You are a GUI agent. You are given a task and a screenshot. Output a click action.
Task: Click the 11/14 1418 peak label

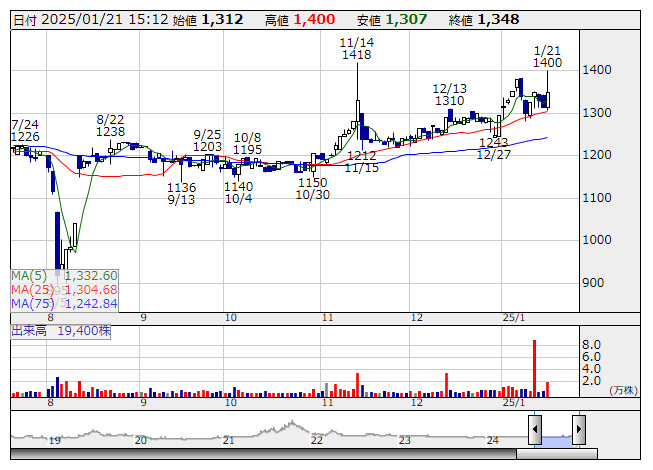(356, 48)
